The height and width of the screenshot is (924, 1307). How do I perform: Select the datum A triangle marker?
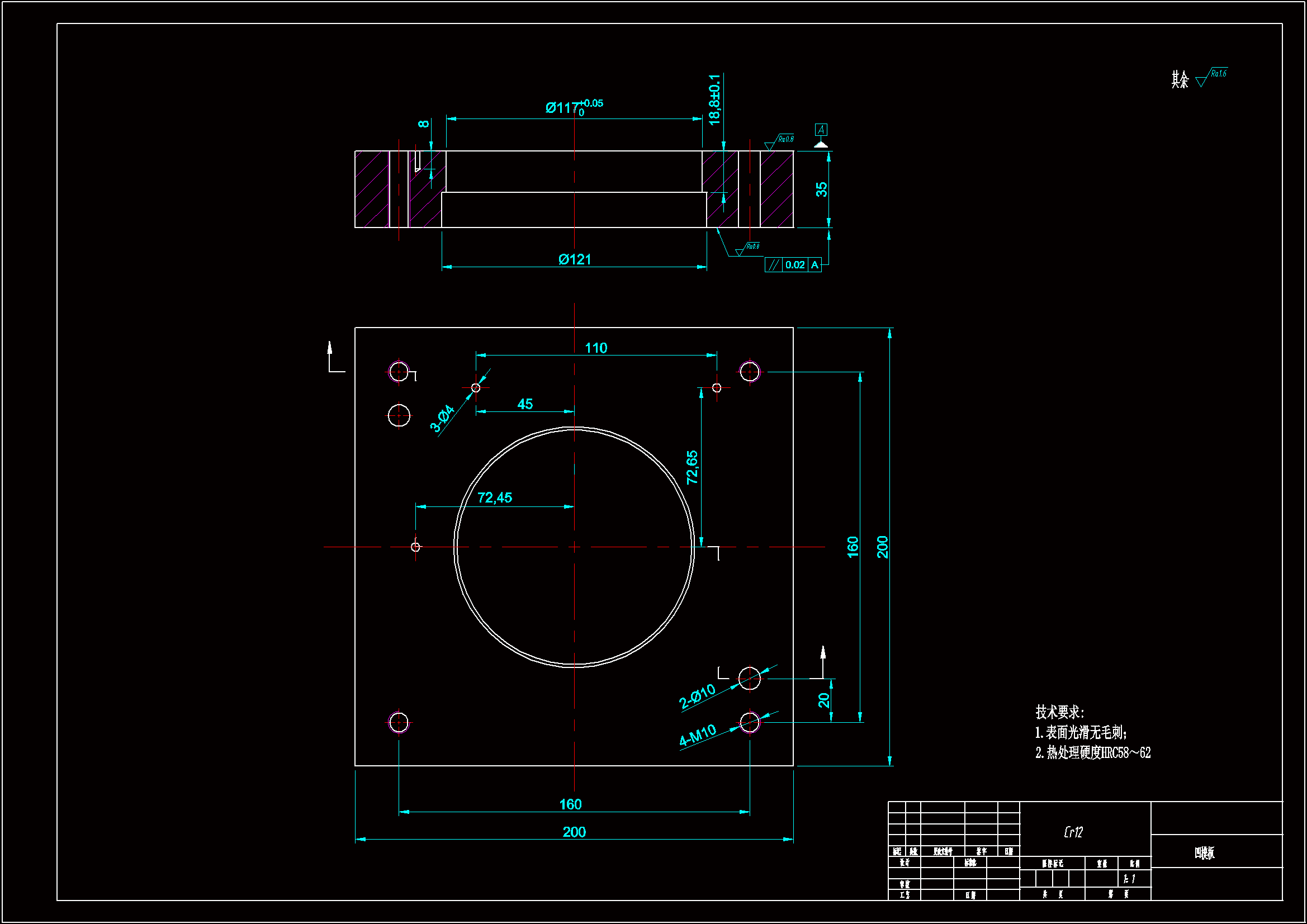(820, 145)
